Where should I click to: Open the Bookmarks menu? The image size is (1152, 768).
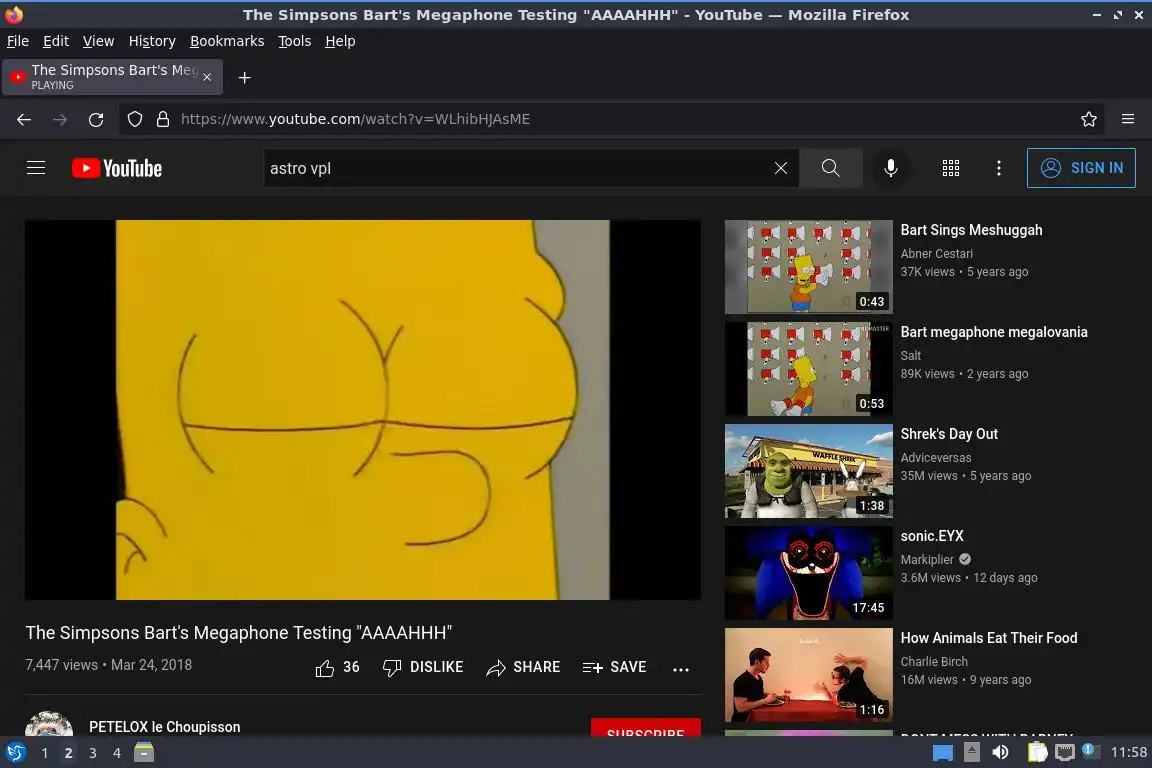[227, 41]
